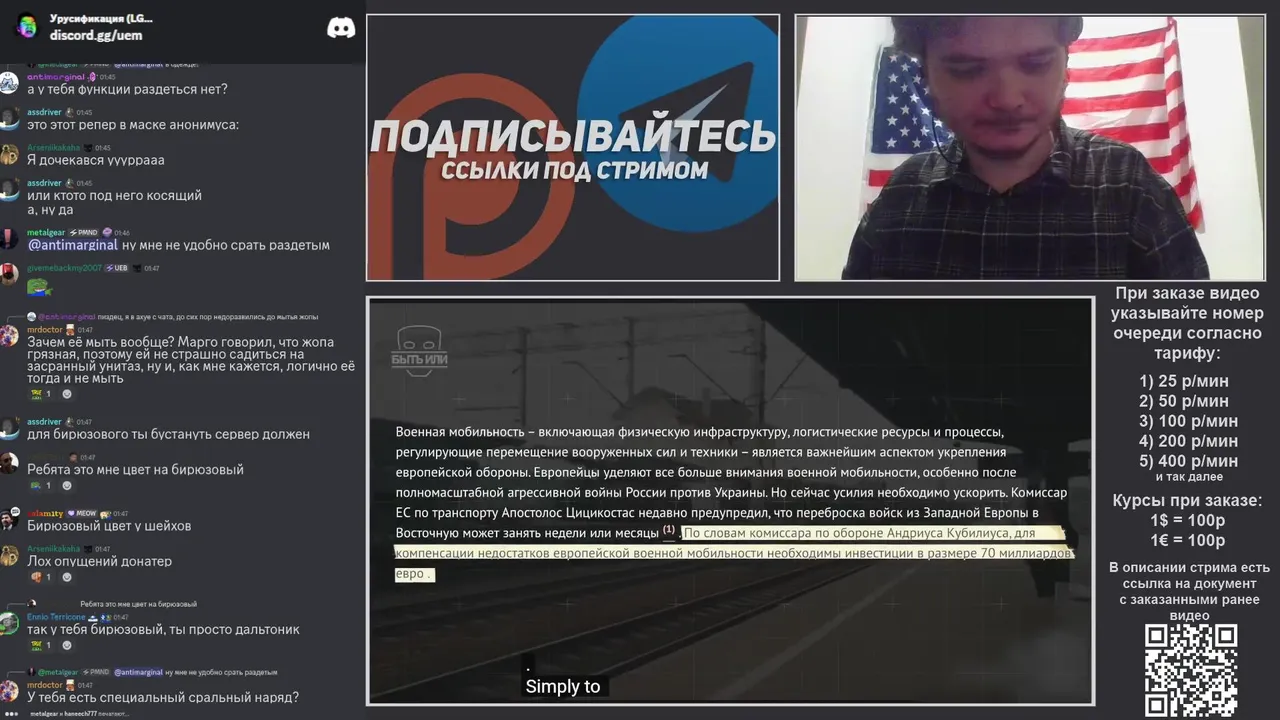
Task: Click the '1€ = 100р' exchange rate text
Action: (x=1188, y=541)
